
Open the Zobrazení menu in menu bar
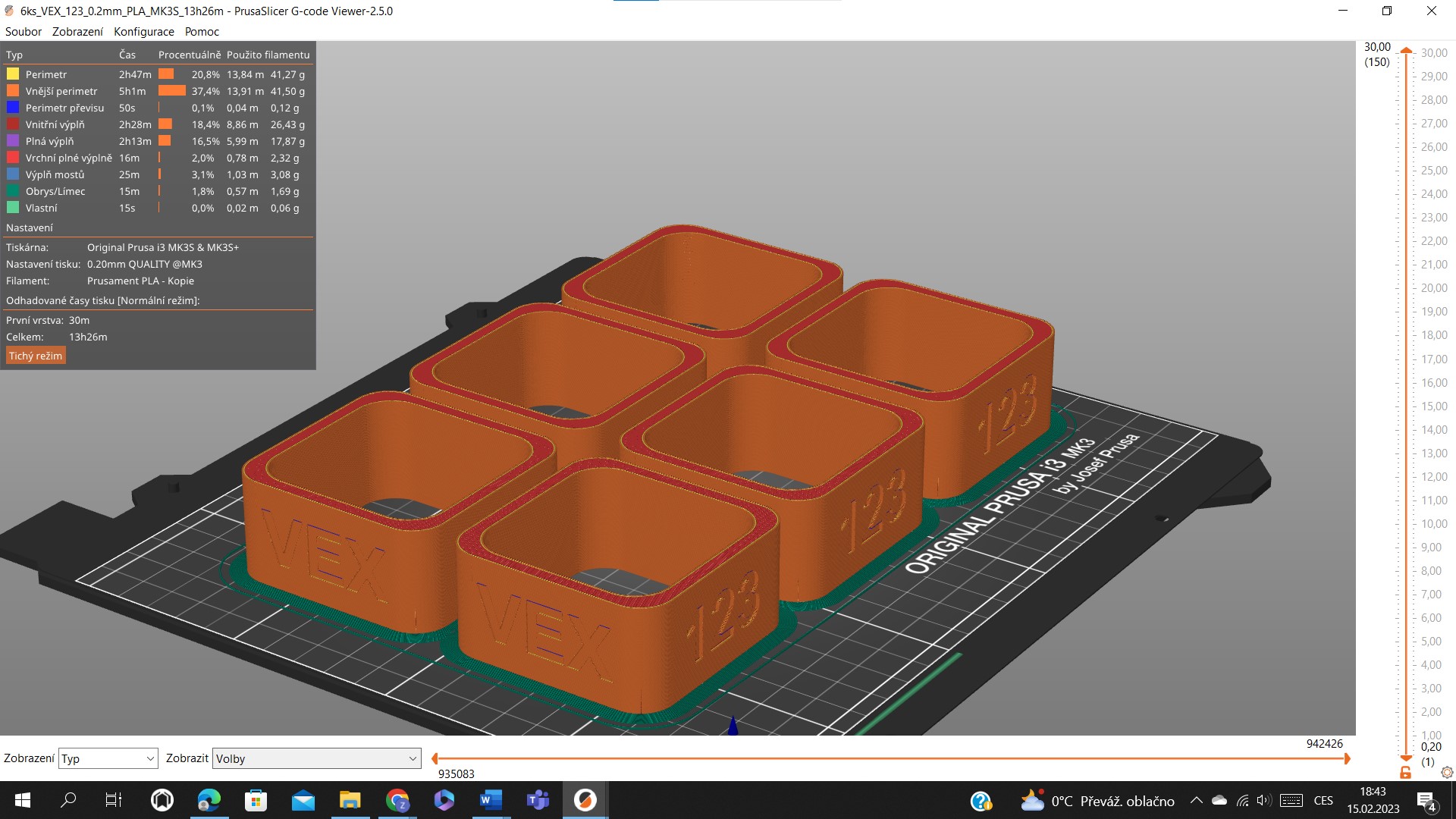(x=77, y=32)
